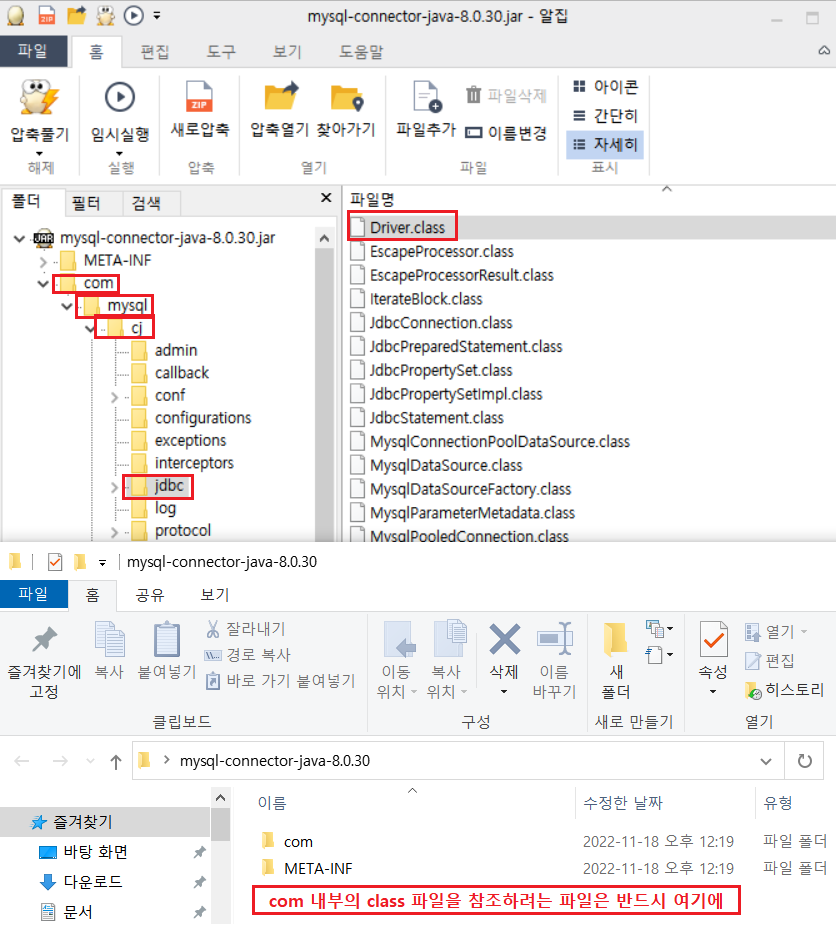Click the 복사 copy icon in Explorer
The height and width of the screenshot is (926, 836).
tap(110, 640)
